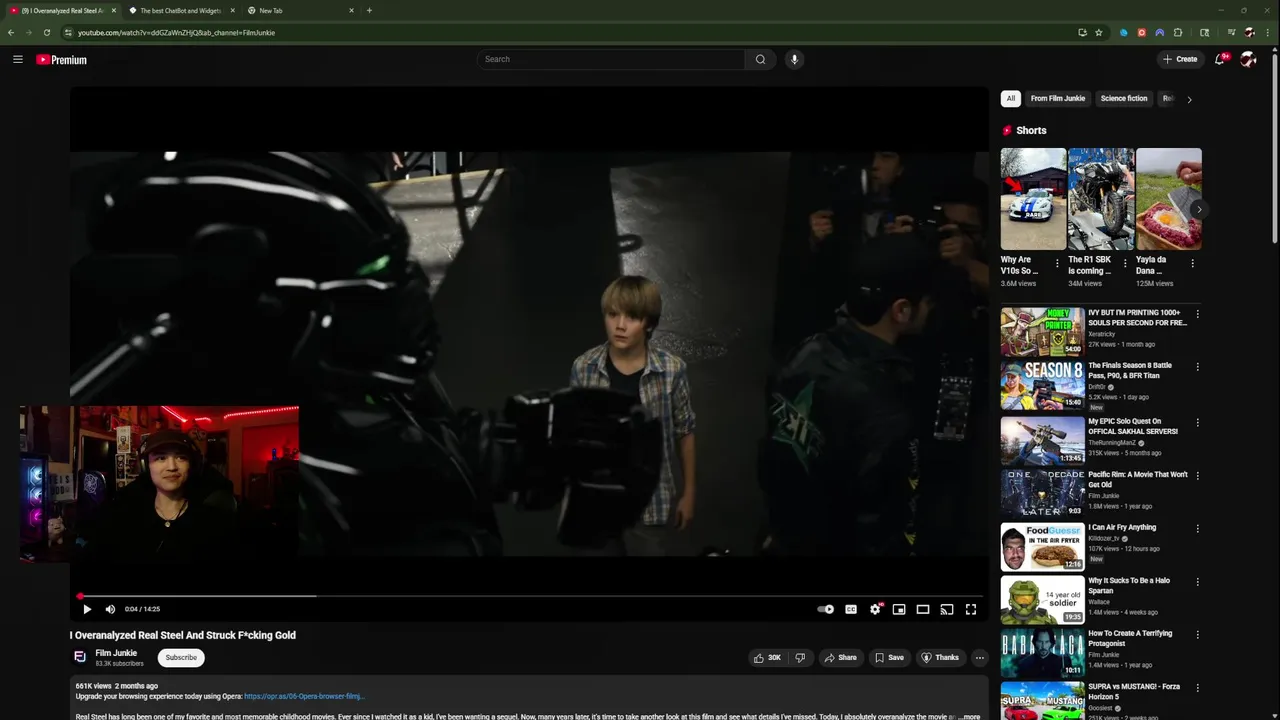This screenshot has height=720, width=1280.
Task: Cast the video to a TV
Action: point(947,609)
